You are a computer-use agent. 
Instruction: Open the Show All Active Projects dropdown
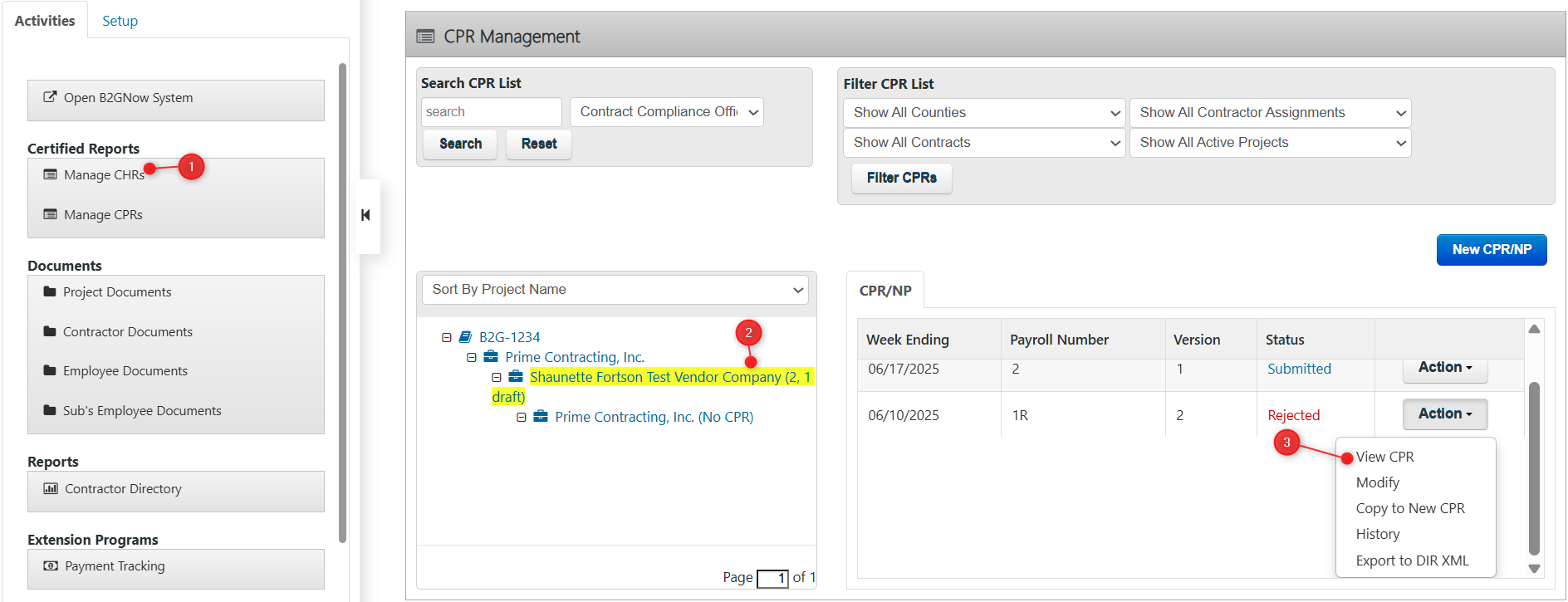click(x=1270, y=143)
